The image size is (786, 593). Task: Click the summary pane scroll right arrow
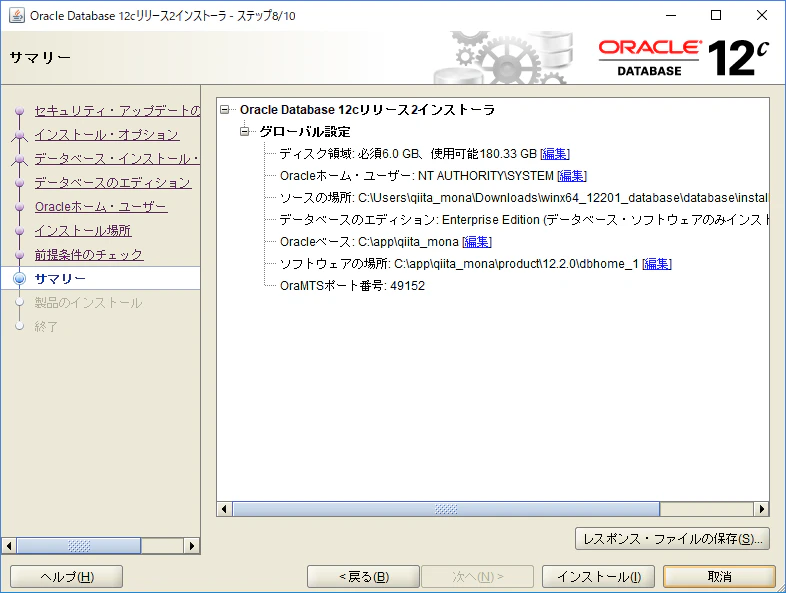(x=761, y=509)
